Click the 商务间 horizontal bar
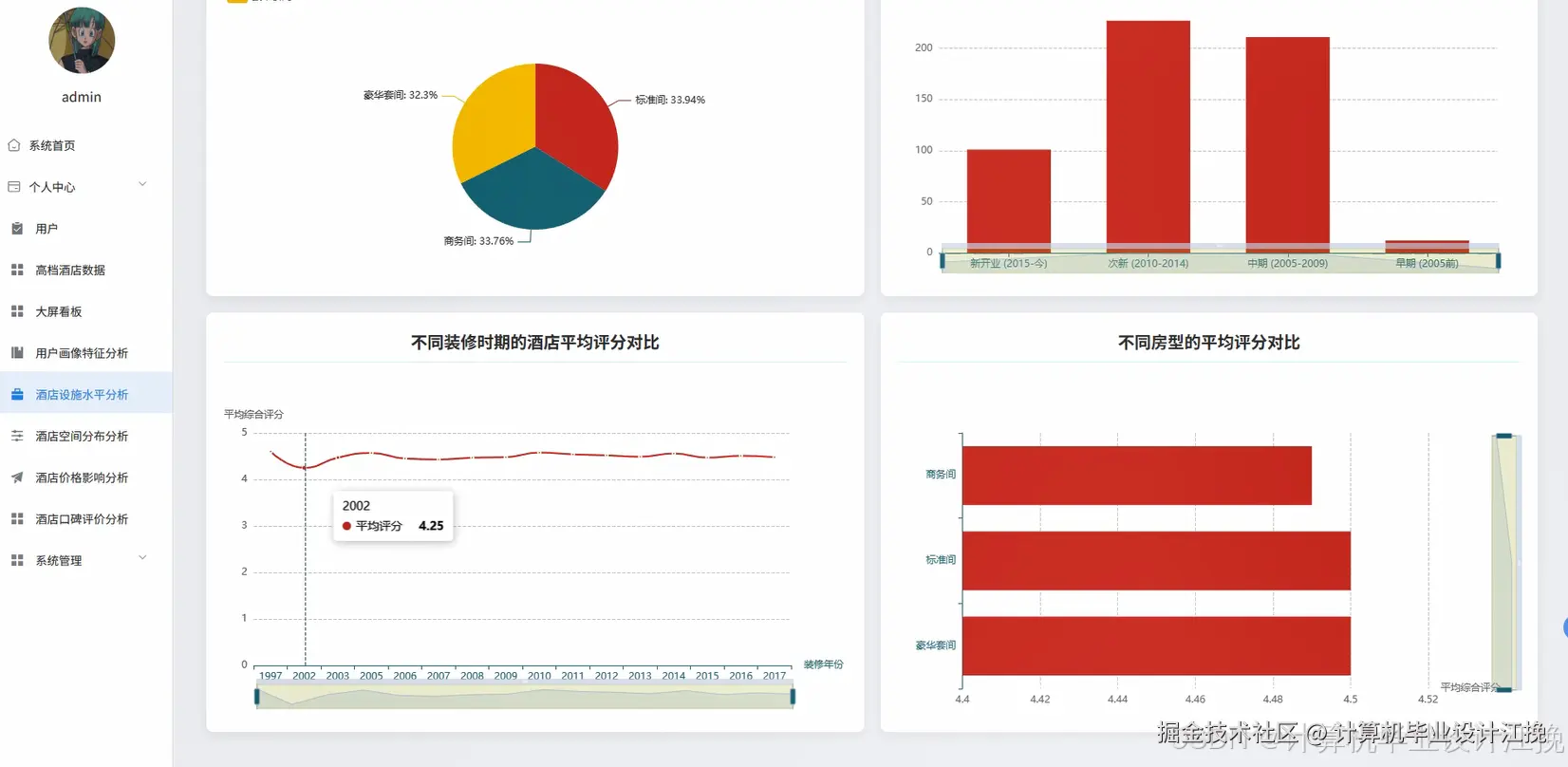Screen dimensions: 1568x767 pyautogui.click(x=1137, y=476)
